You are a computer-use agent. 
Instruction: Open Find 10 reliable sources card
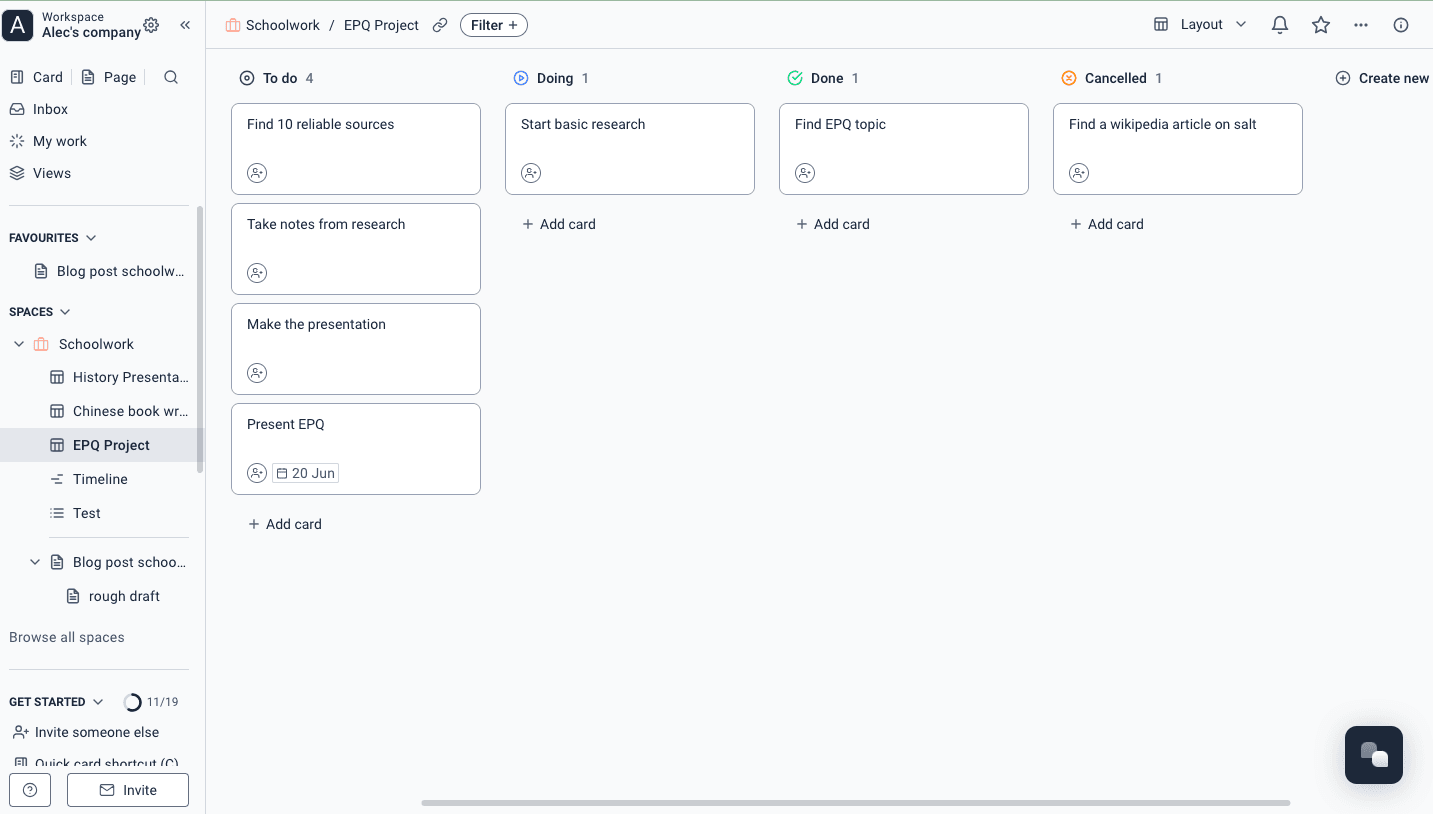(356, 149)
